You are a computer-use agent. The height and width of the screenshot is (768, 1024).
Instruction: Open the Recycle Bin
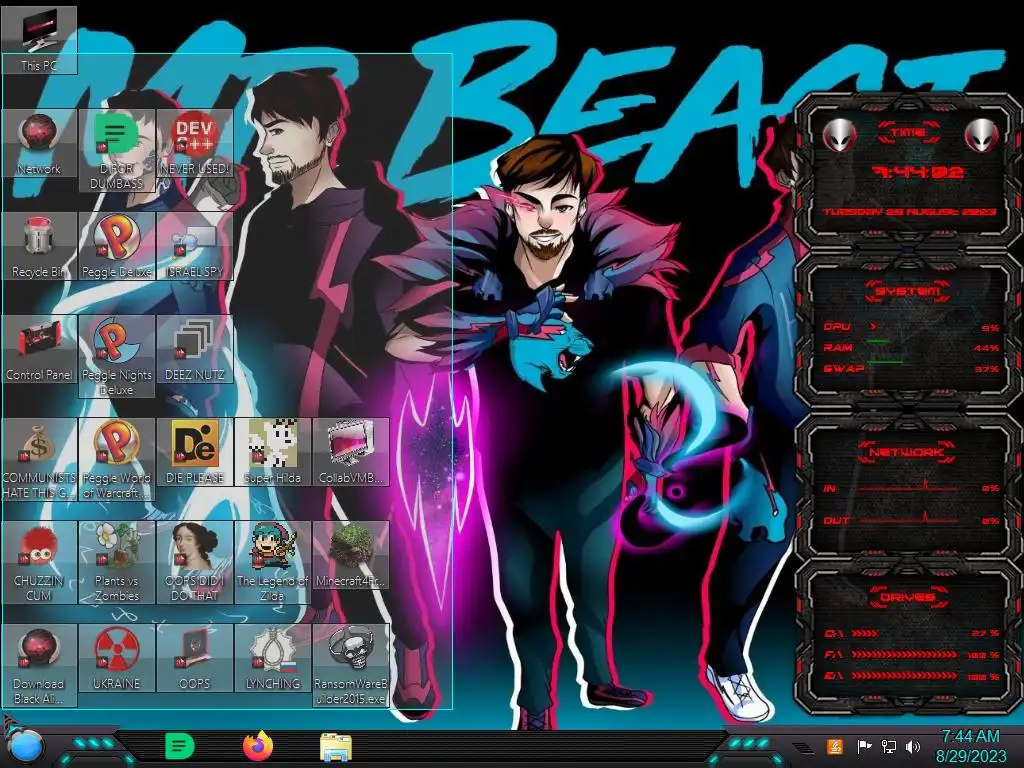[x=39, y=246]
